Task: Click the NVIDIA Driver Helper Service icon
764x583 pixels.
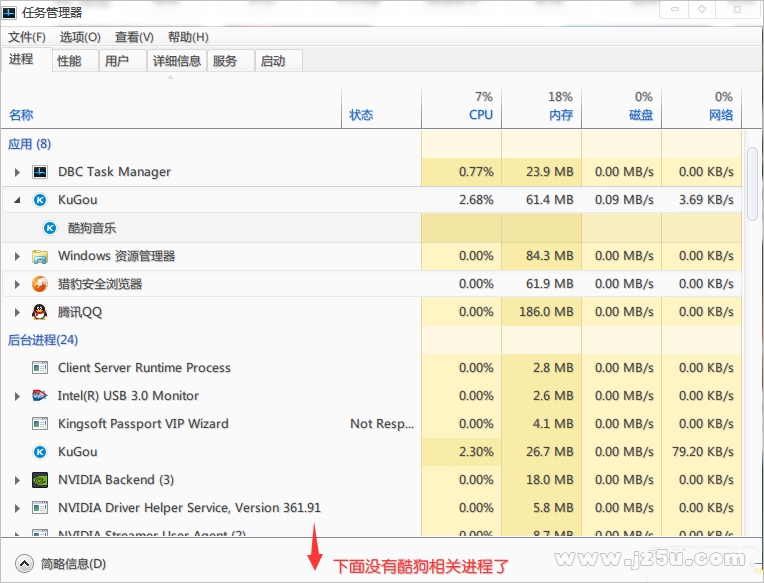Action: coord(40,508)
